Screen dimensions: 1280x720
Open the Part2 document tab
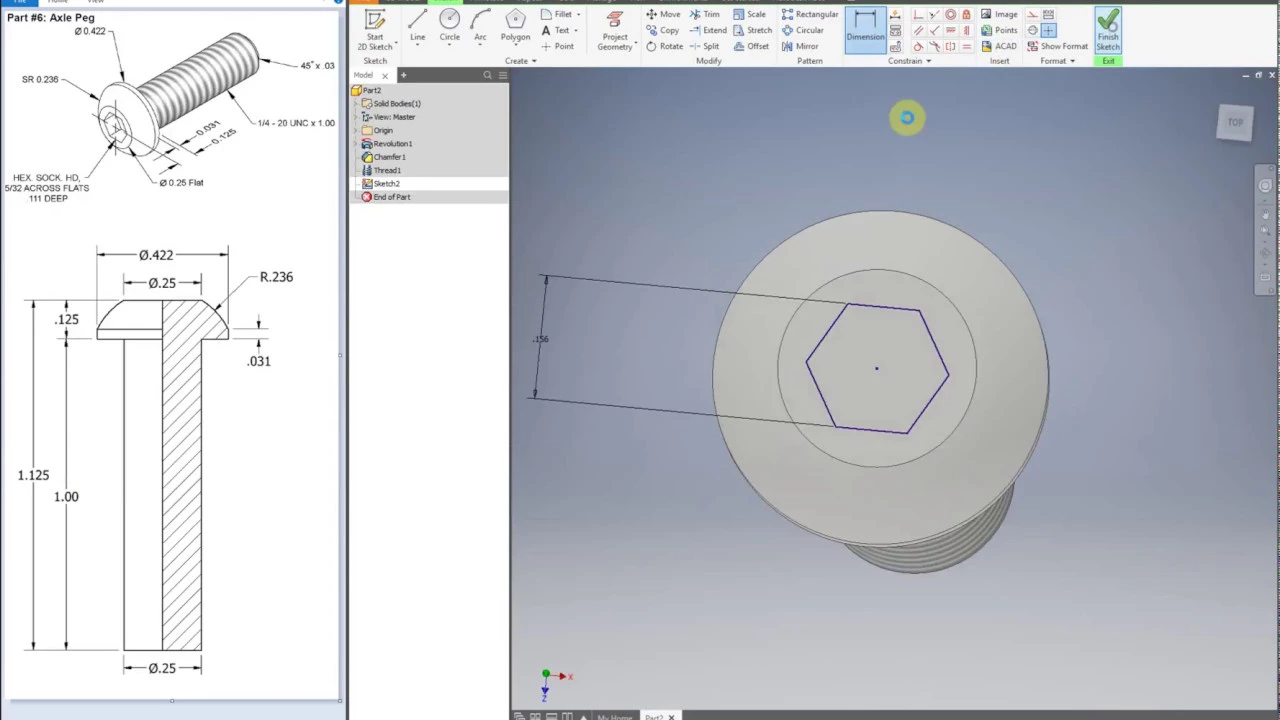pos(653,717)
